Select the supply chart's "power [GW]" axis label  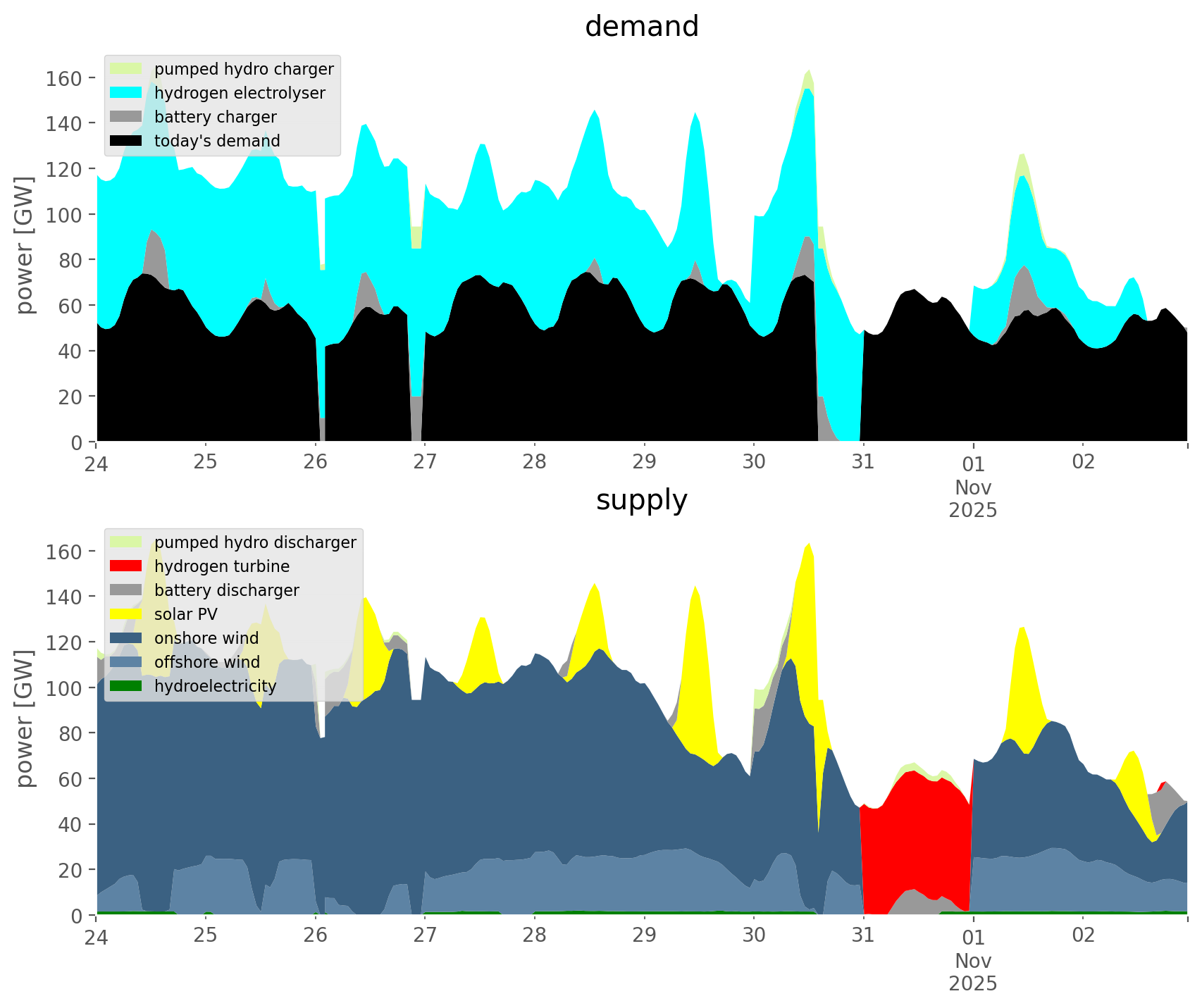tap(25, 718)
